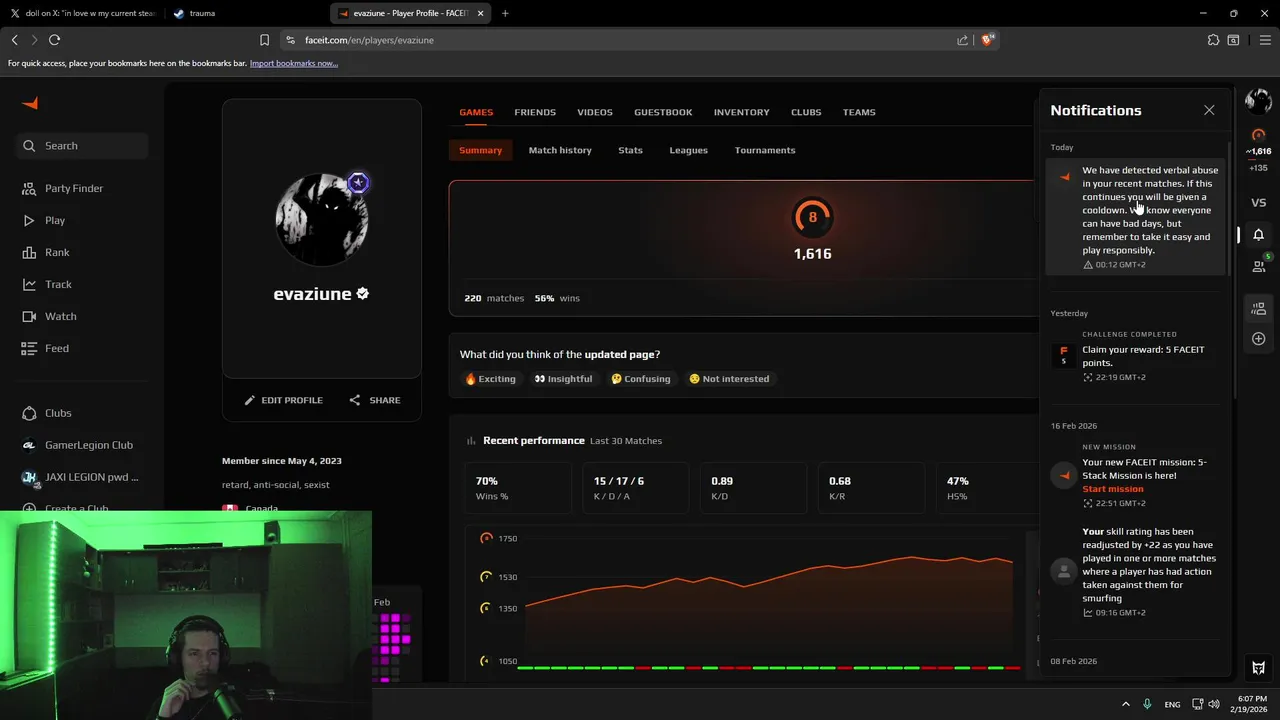Switch to the FRIENDS tab
The width and height of the screenshot is (1280, 720).
pyautogui.click(x=535, y=112)
